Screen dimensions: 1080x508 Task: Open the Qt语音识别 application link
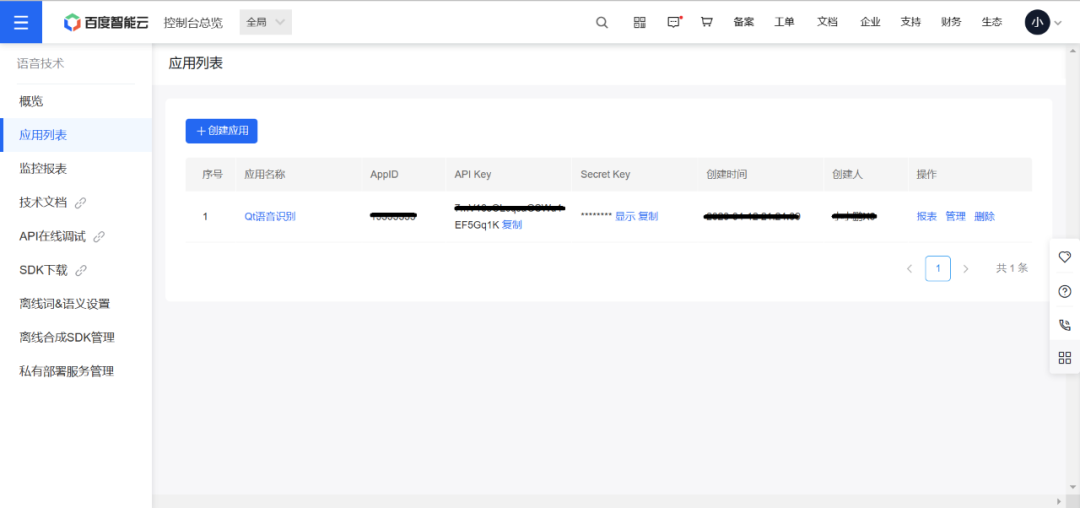[x=270, y=216]
